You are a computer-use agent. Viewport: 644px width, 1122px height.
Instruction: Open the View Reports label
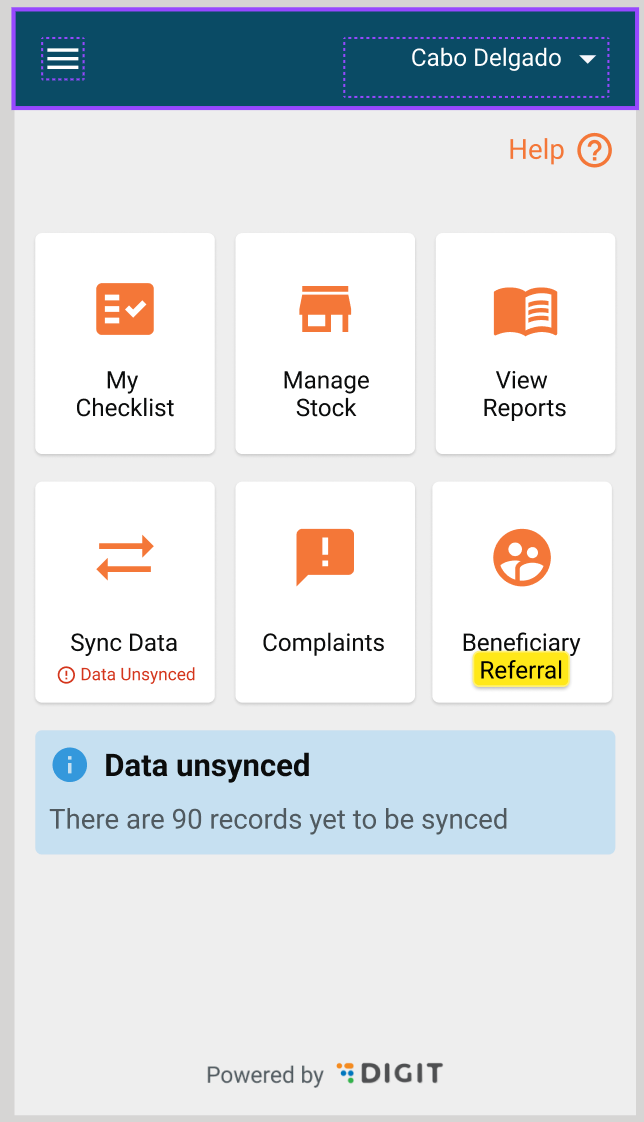524,394
